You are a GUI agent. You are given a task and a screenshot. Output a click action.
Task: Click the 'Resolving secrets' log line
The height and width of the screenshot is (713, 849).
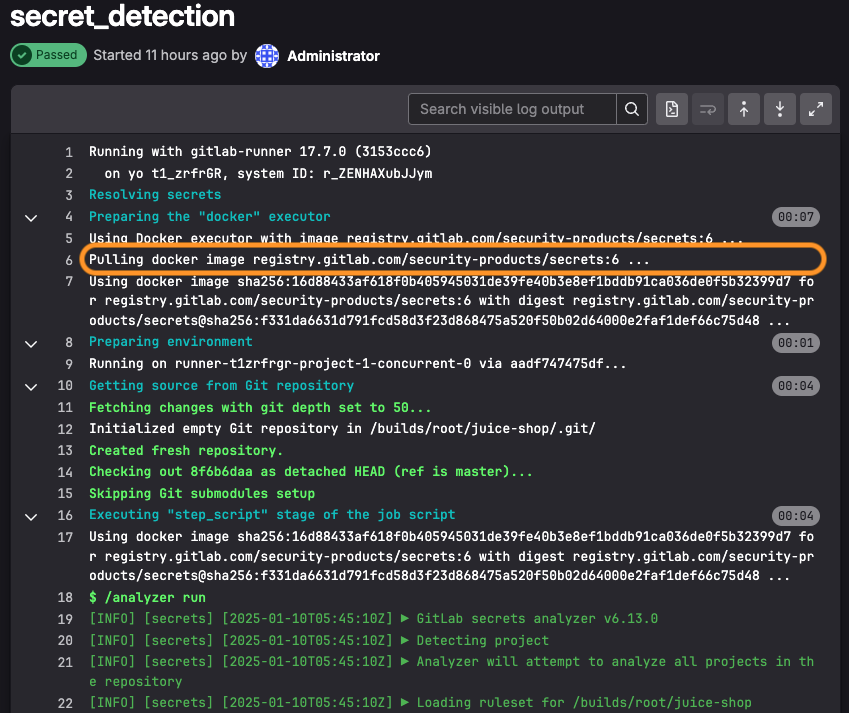pyautogui.click(x=155, y=195)
